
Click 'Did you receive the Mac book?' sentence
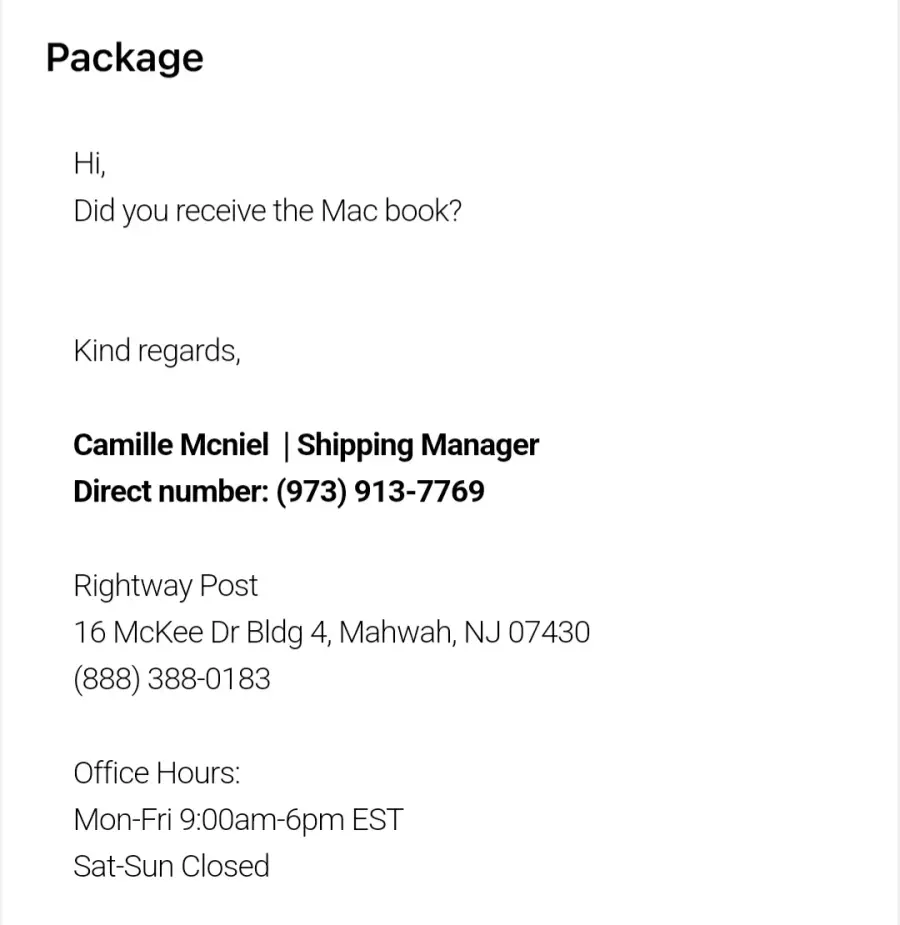(x=267, y=211)
